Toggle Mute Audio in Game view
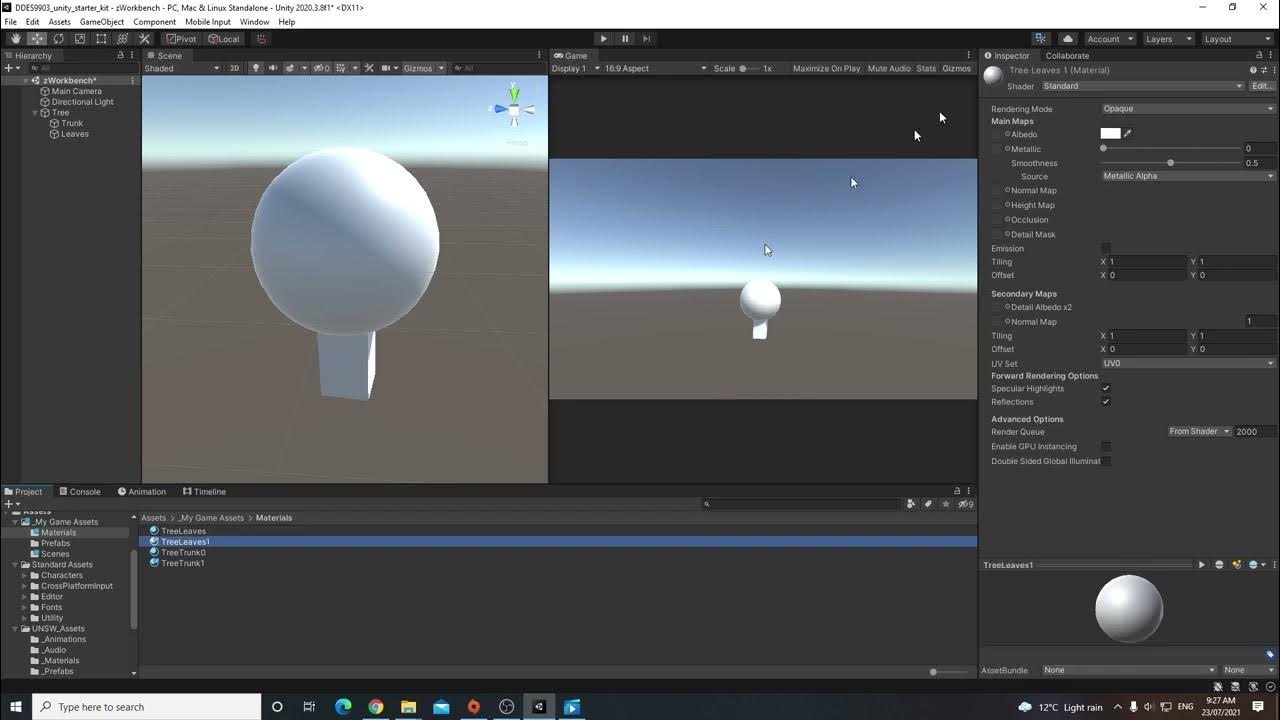The width and height of the screenshot is (1280, 720). pyautogui.click(x=889, y=68)
